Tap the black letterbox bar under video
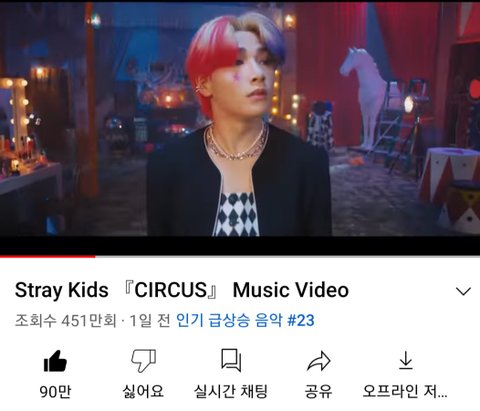Screen dimensions: 480x411 (x=240, y=245)
